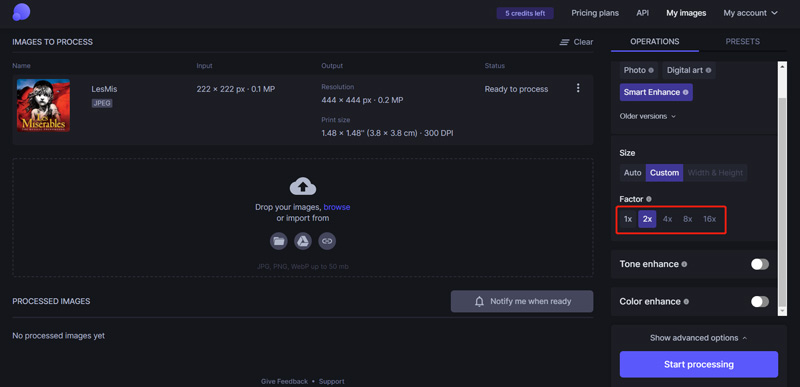800x387 pixels.
Task: Click the Clear list icon
Action: click(x=564, y=42)
